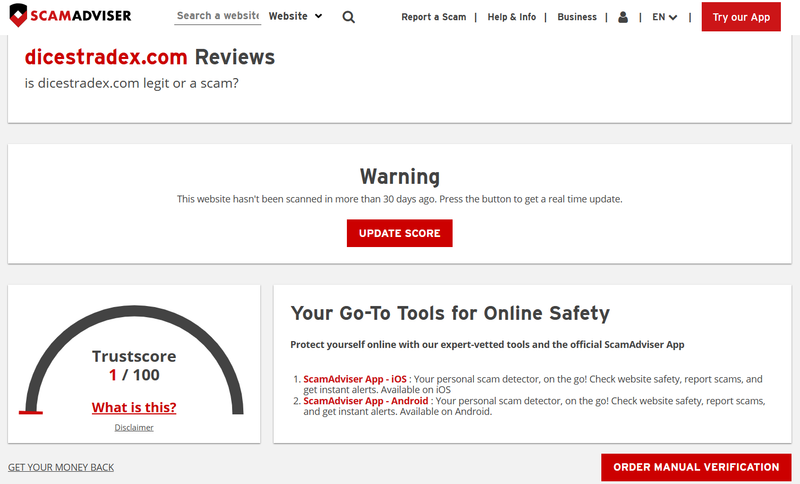Click the Warning heading
This screenshot has width=800, height=484.
(x=399, y=176)
